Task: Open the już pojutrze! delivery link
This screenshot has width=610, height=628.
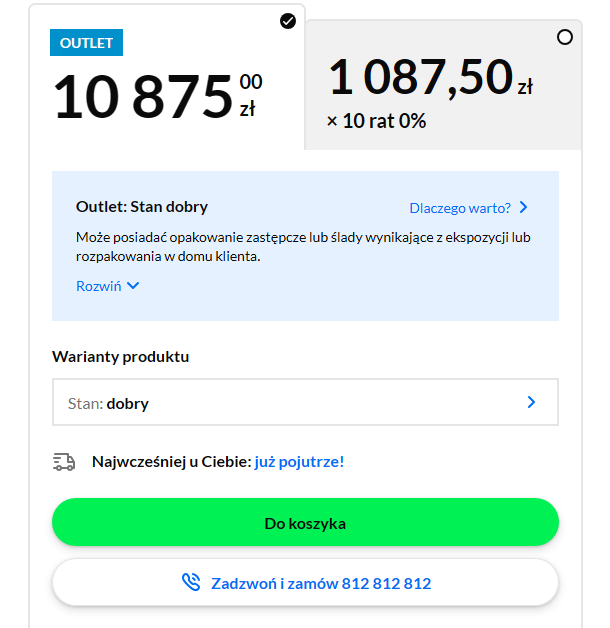Action: click(299, 462)
